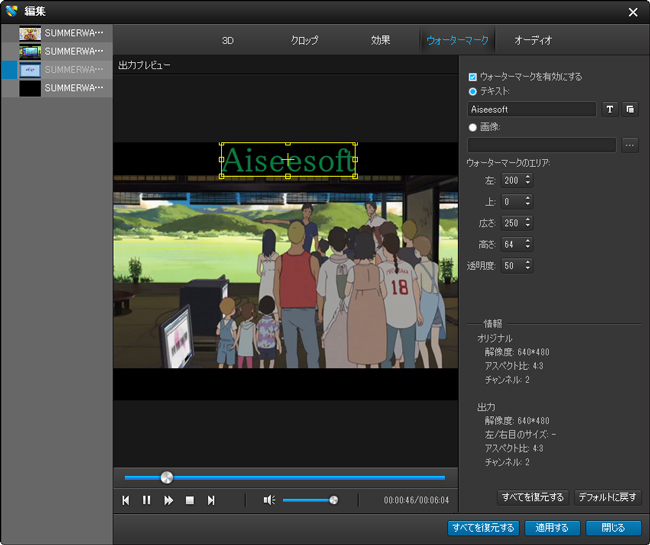Open the watermark font settings (T icon)
Viewport: 650px width, 545px height.
click(609, 108)
